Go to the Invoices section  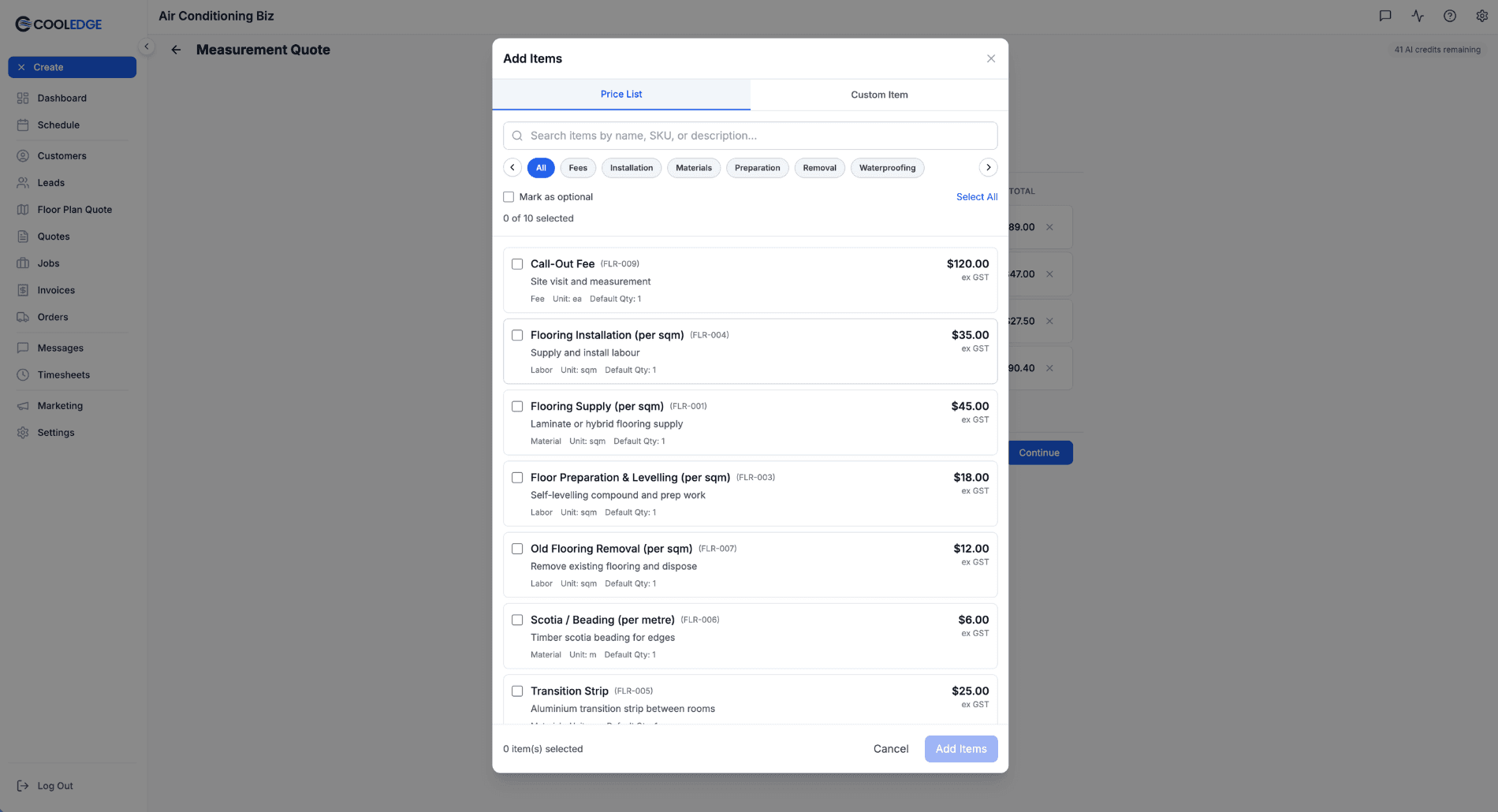point(56,290)
